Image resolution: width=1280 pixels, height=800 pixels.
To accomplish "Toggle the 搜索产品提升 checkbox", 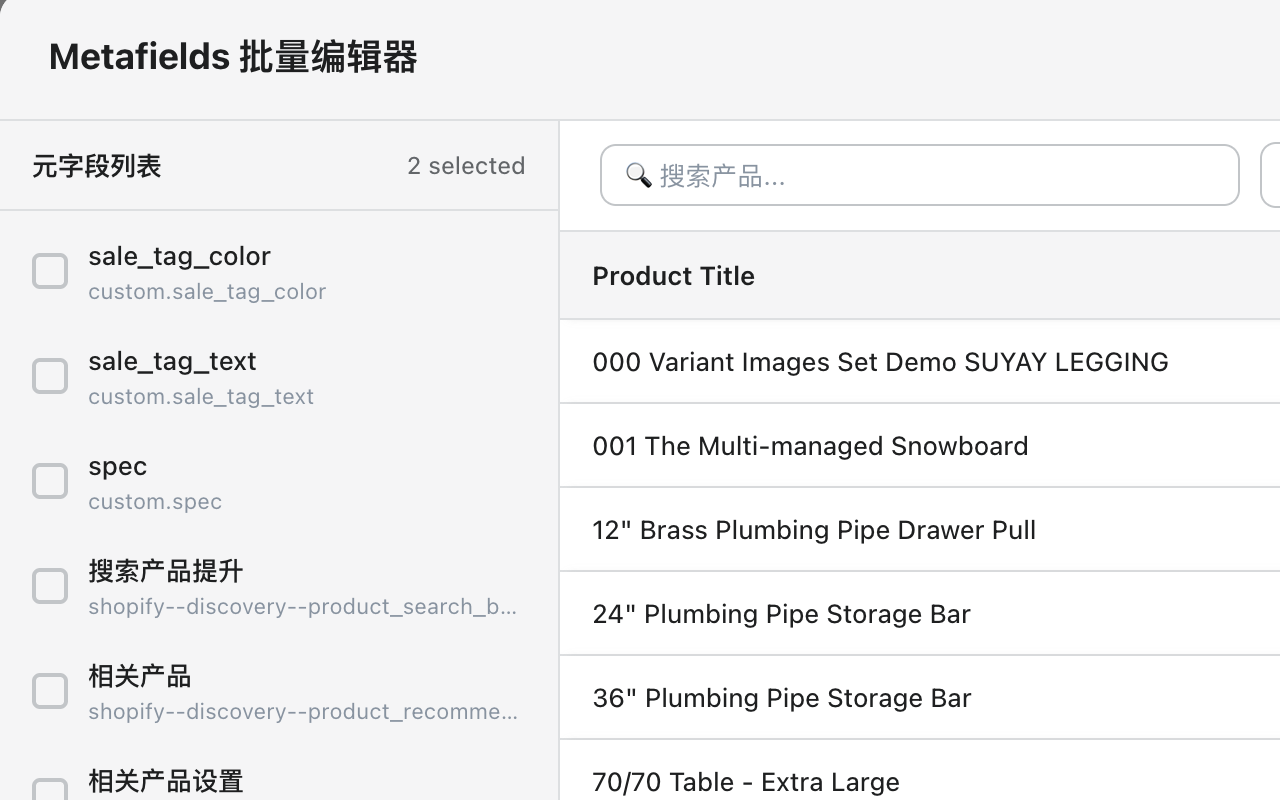I will pyautogui.click(x=50, y=586).
